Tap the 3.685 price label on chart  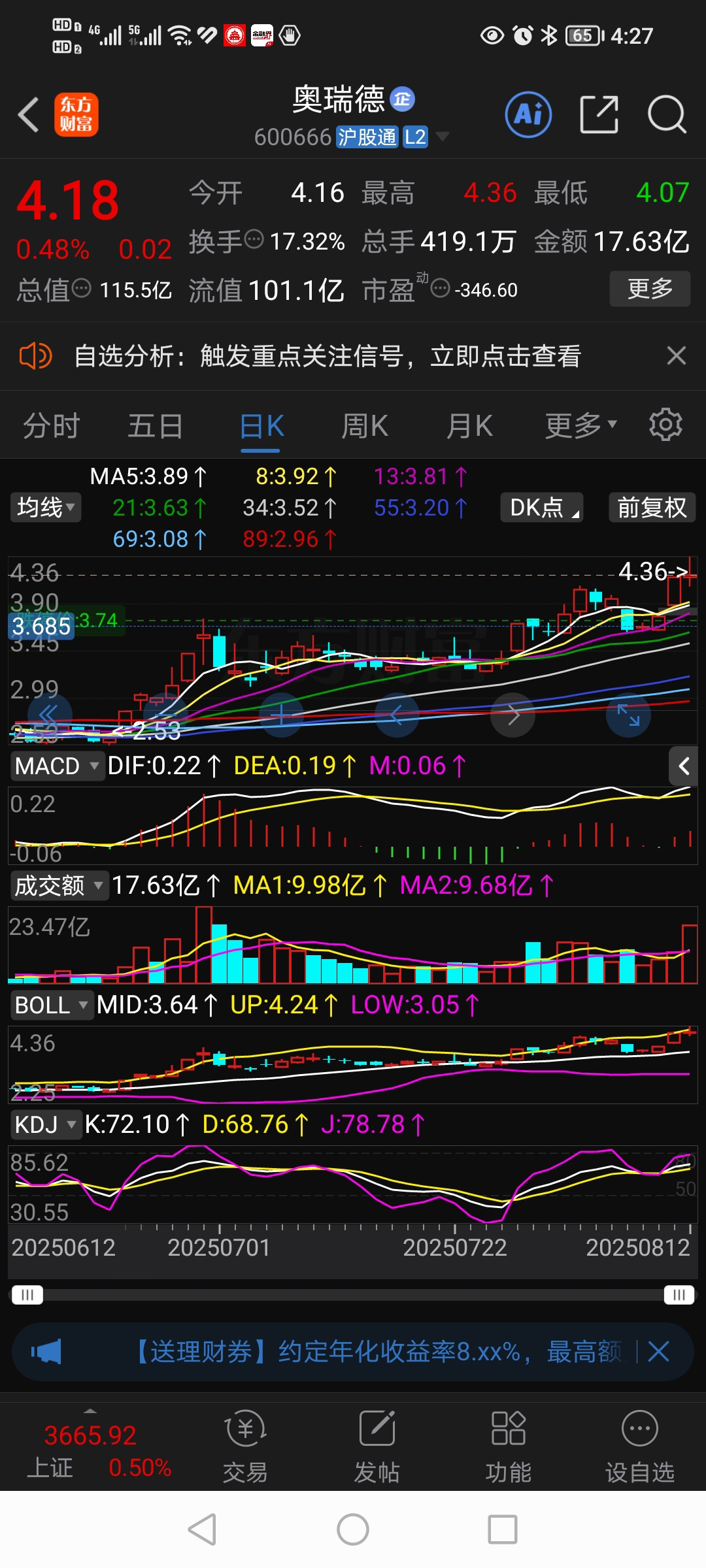[x=41, y=627]
